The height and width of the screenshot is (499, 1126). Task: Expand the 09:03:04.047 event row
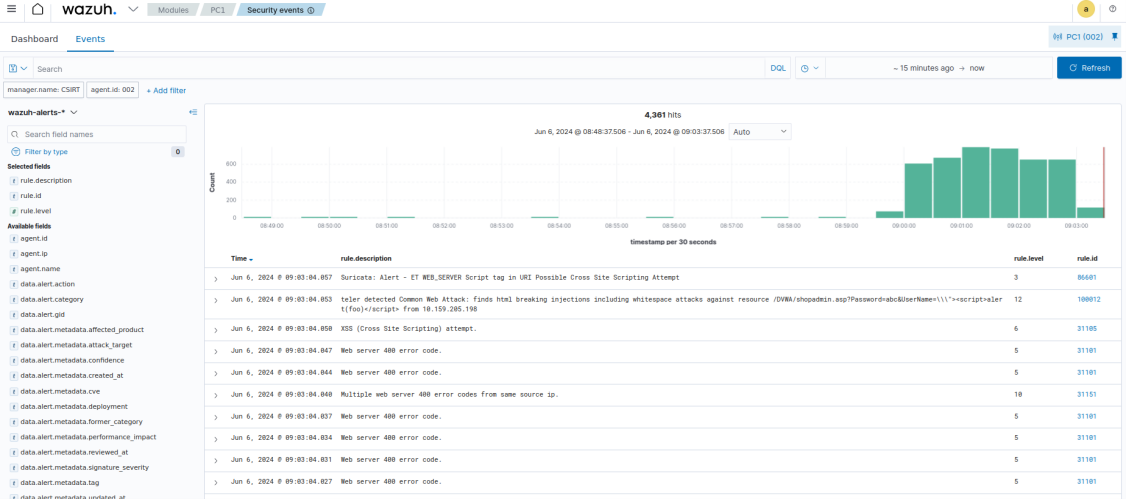pos(215,351)
